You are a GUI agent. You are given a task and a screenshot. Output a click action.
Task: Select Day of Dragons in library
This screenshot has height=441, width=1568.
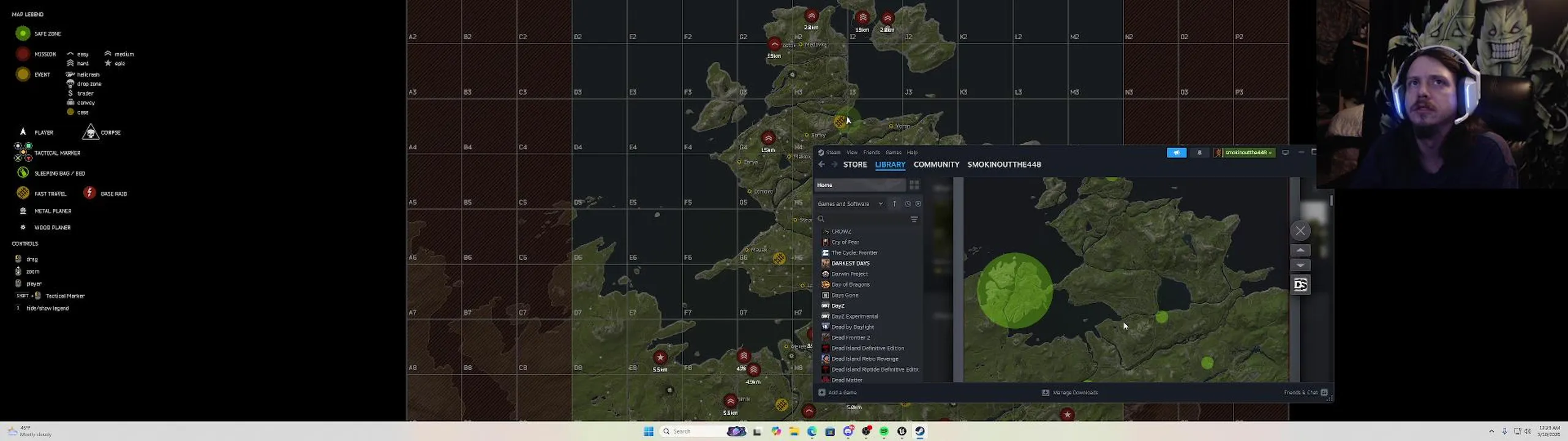(850, 285)
